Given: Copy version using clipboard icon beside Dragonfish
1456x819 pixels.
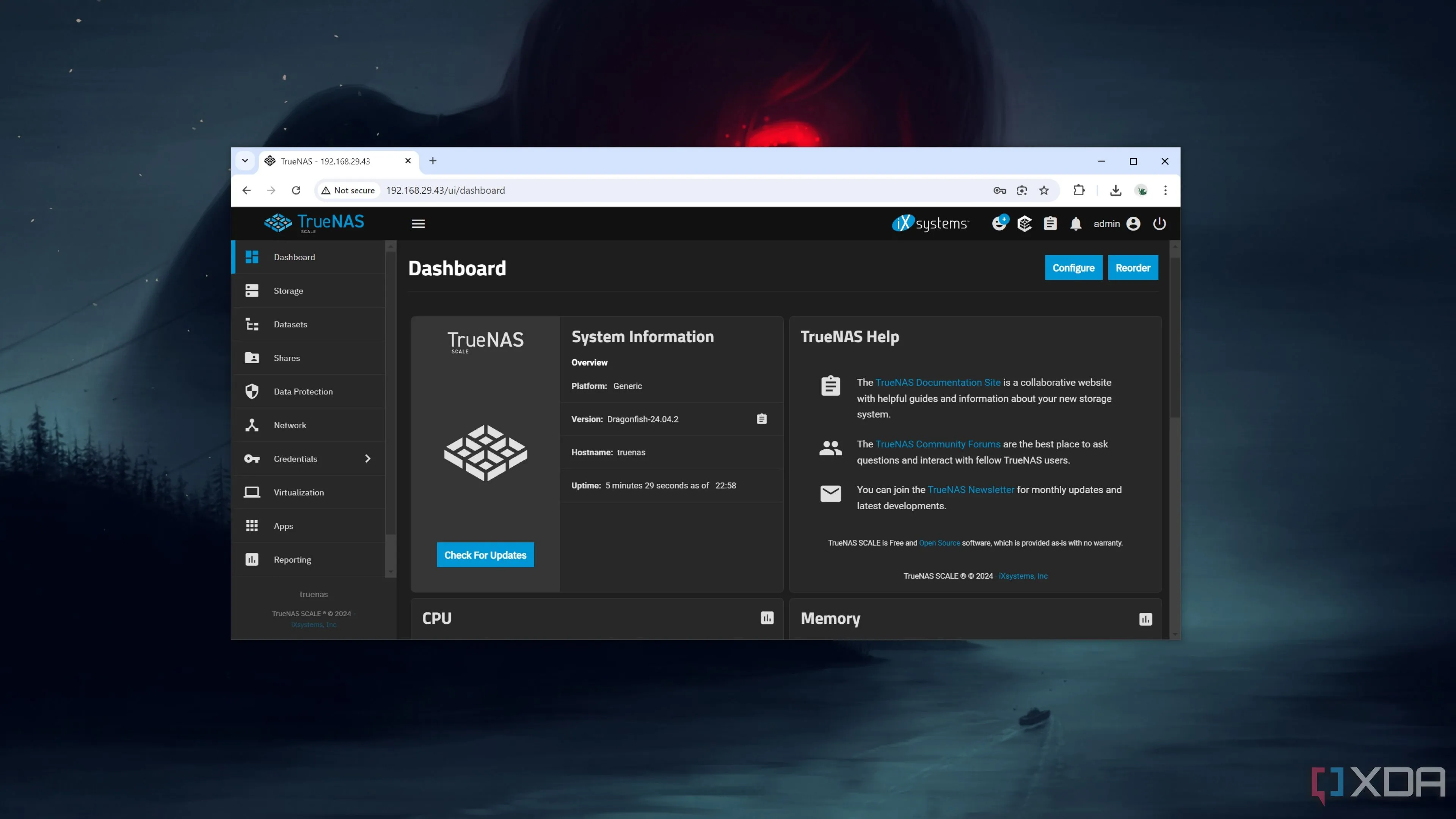Looking at the screenshot, I should point(761,419).
